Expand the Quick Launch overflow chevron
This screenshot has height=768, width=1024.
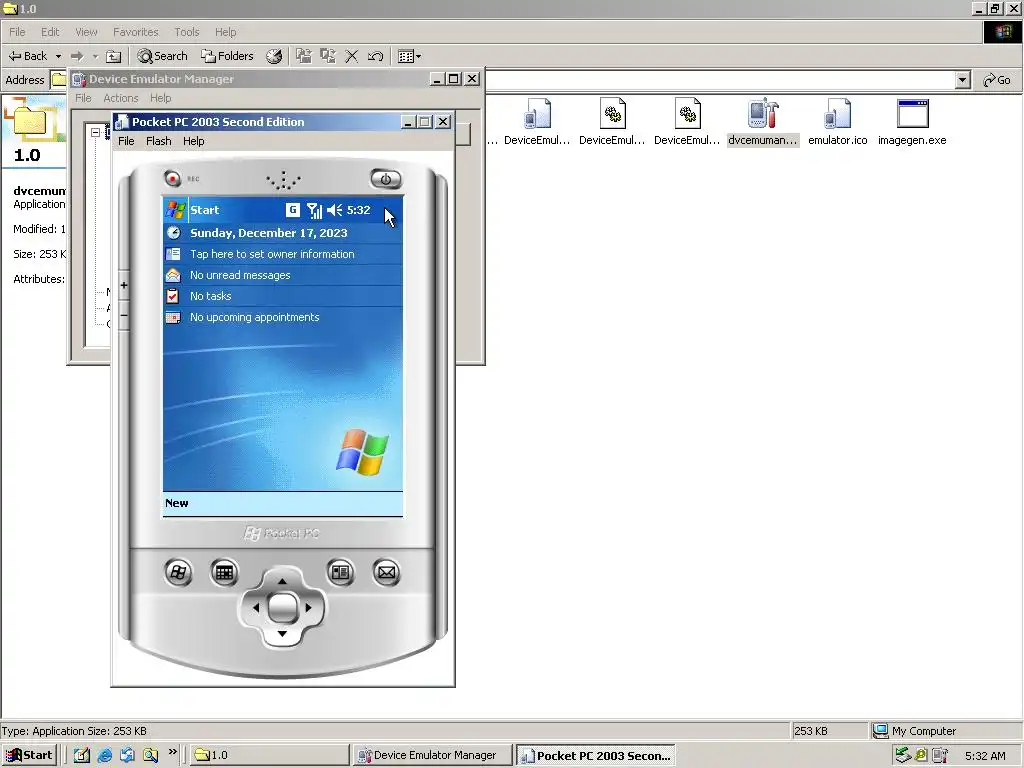tap(172, 752)
